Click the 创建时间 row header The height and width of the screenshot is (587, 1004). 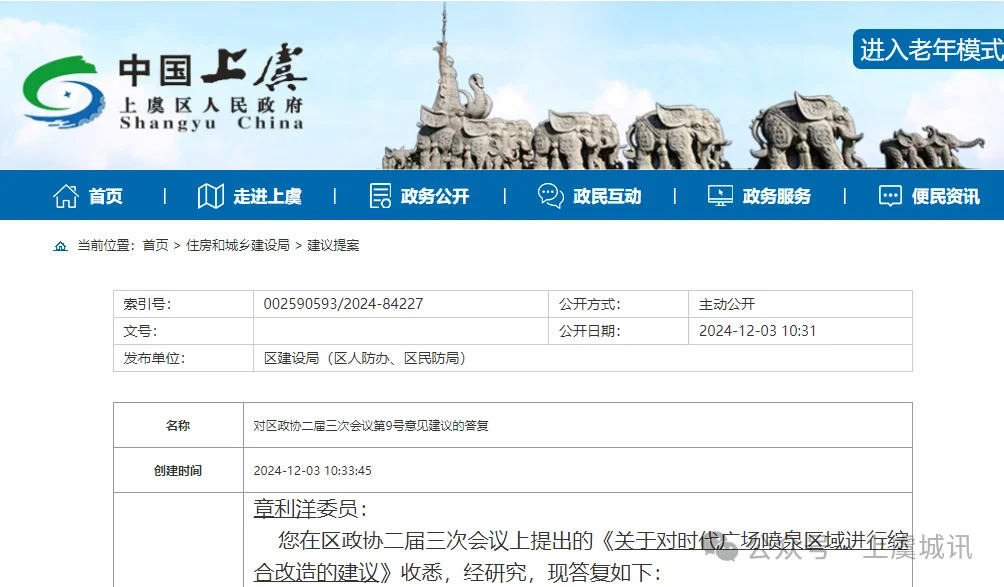pos(179,470)
